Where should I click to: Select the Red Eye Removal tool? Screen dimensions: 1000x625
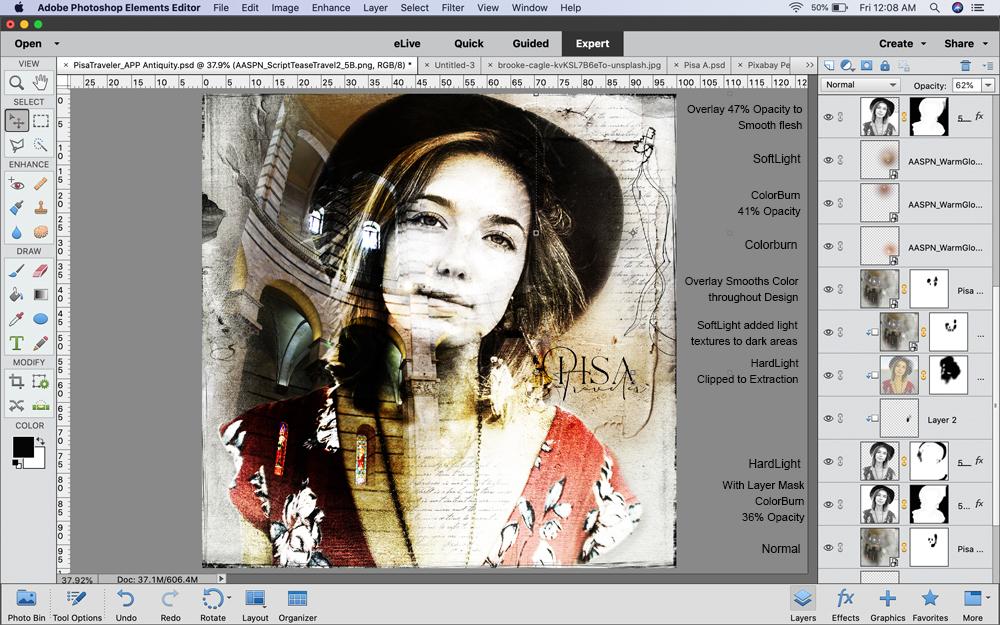click(x=17, y=184)
